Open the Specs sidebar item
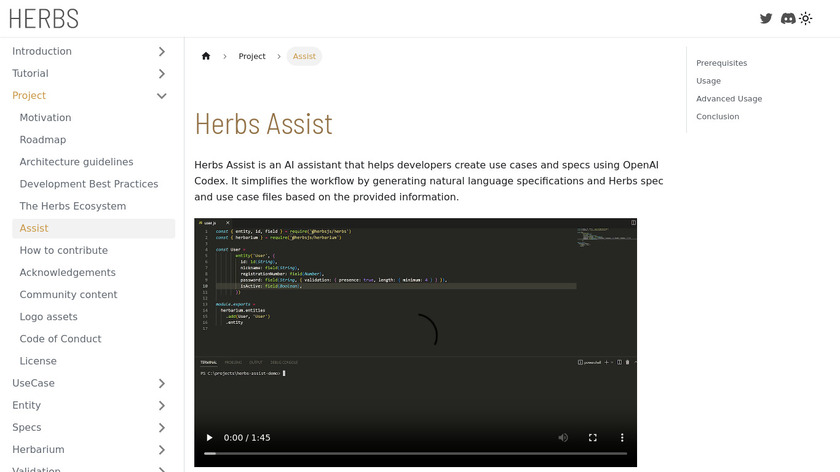840x472 pixels. 27,428
